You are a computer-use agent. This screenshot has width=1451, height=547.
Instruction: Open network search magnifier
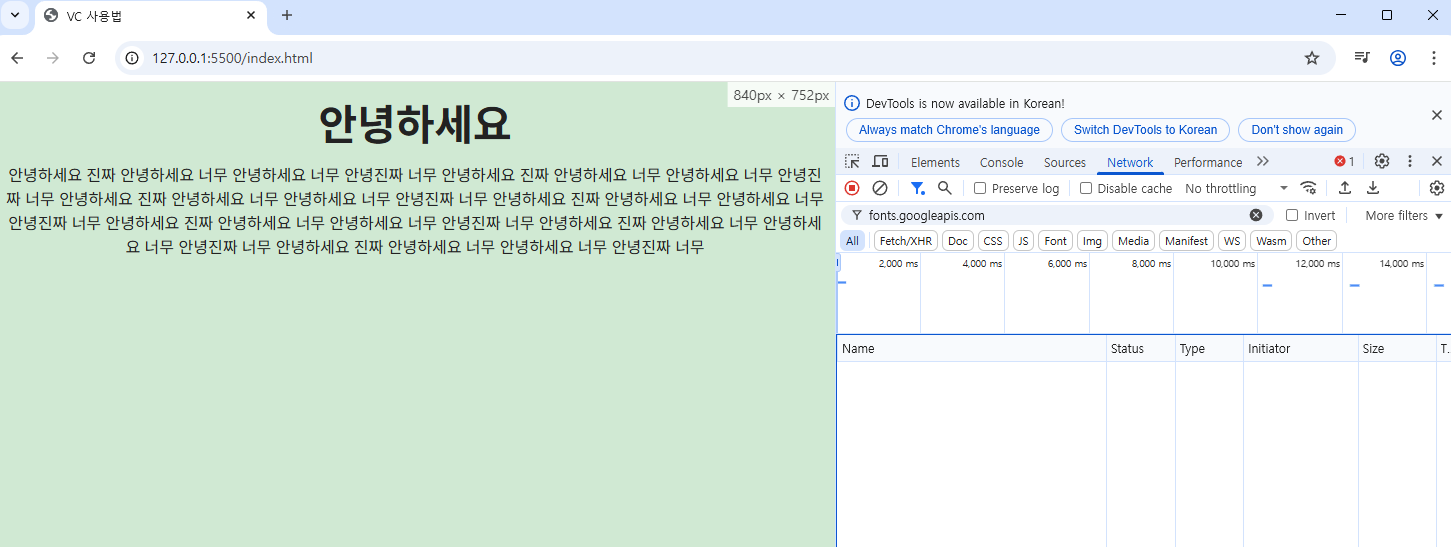pyautogui.click(x=945, y=188)
